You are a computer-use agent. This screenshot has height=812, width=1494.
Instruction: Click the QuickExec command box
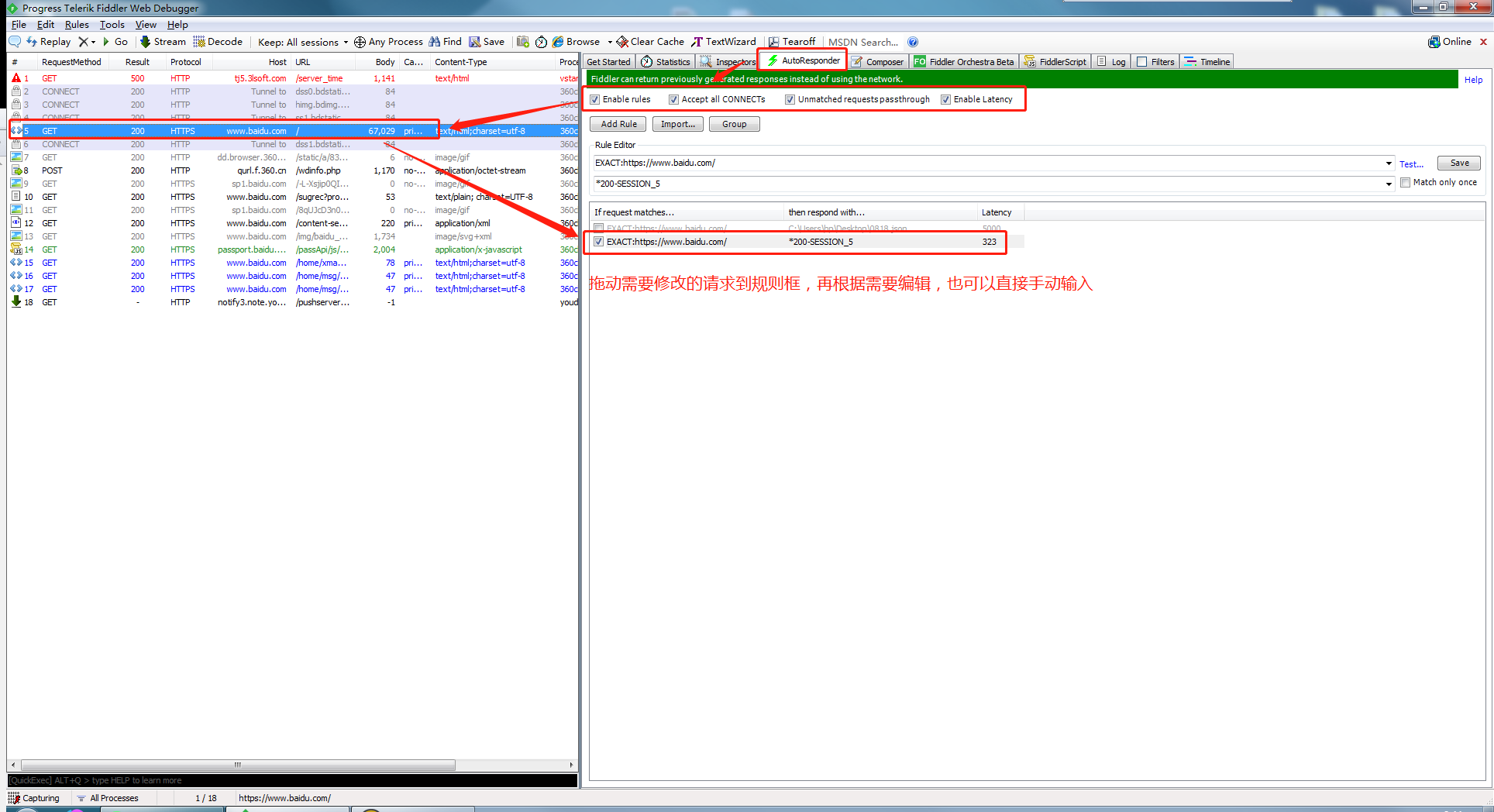tap(292, 780)
